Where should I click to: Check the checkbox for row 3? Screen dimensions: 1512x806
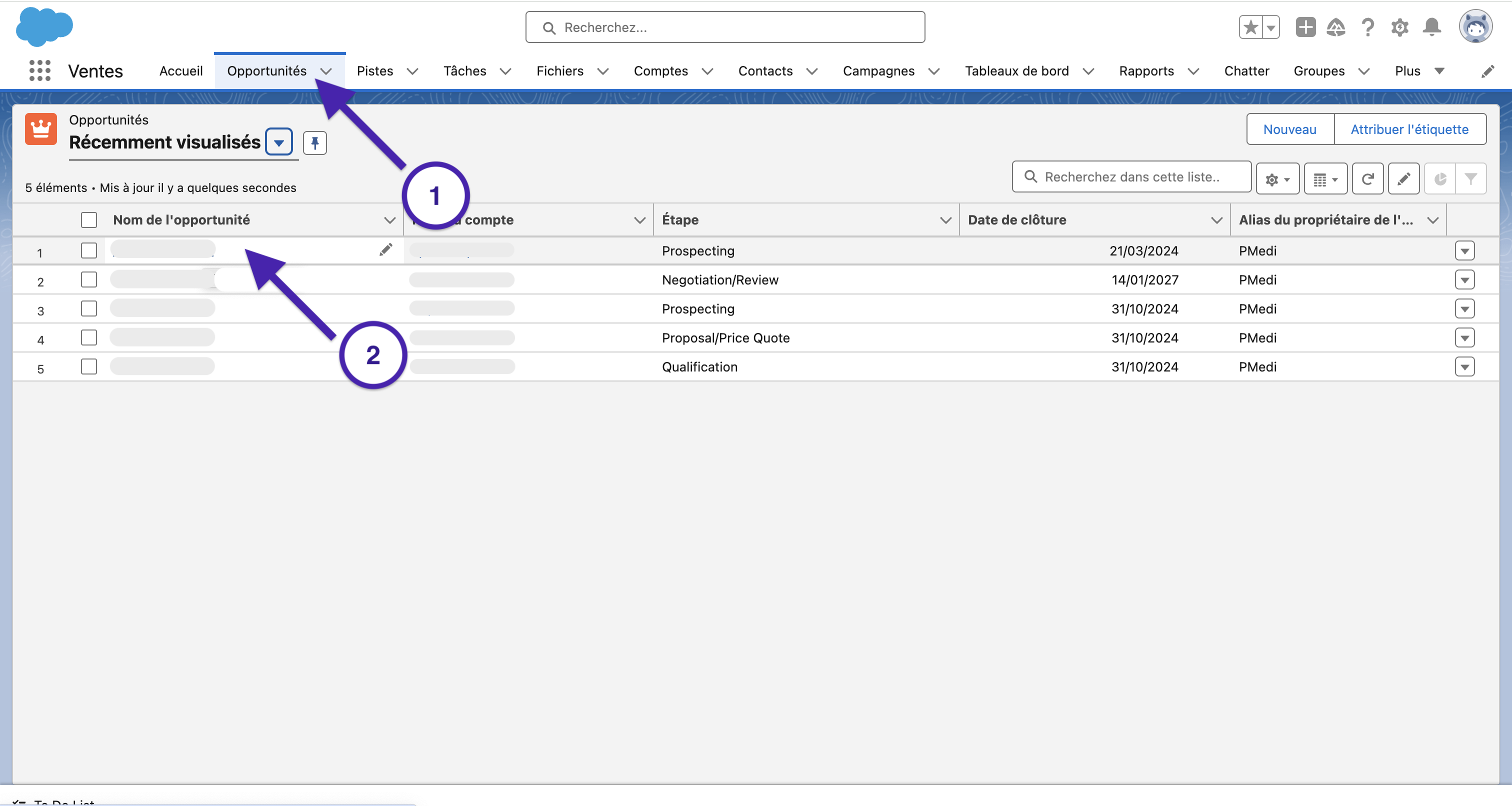88,309
